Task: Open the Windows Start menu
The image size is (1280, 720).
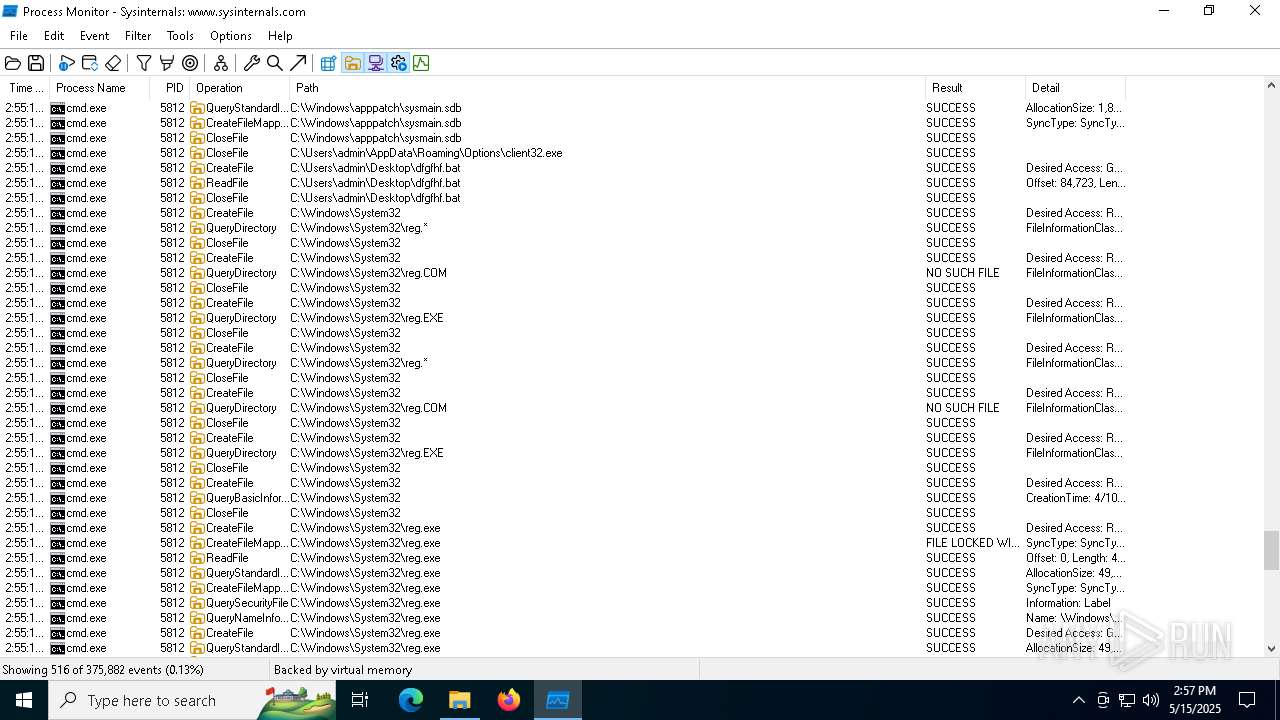Action: coord(24,700)
